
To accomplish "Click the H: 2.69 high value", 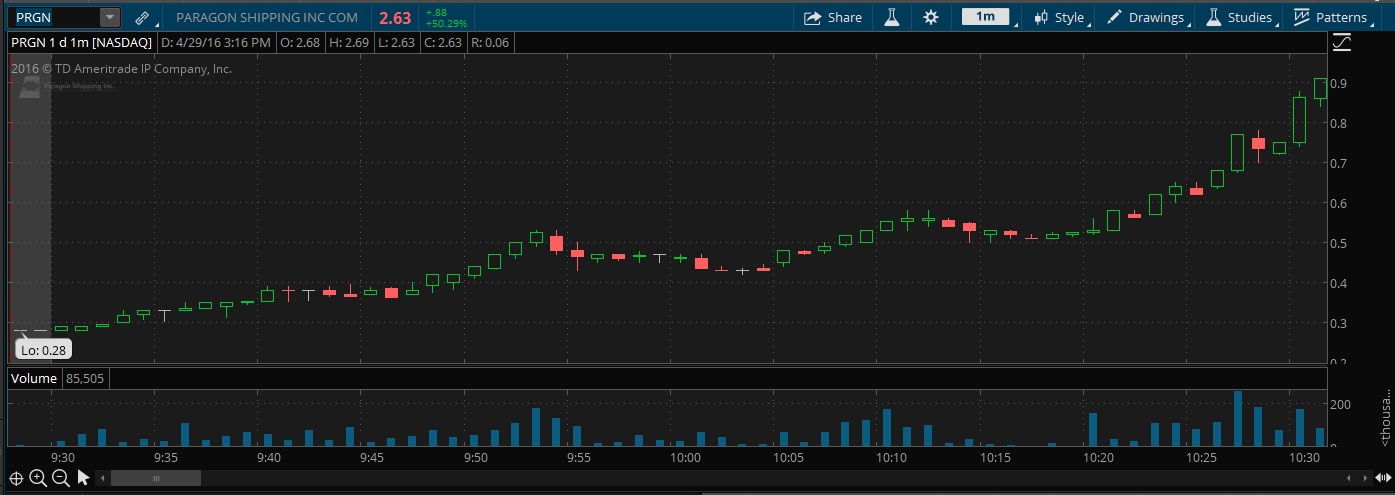I will pyautogui.click(x=349, y=42).
